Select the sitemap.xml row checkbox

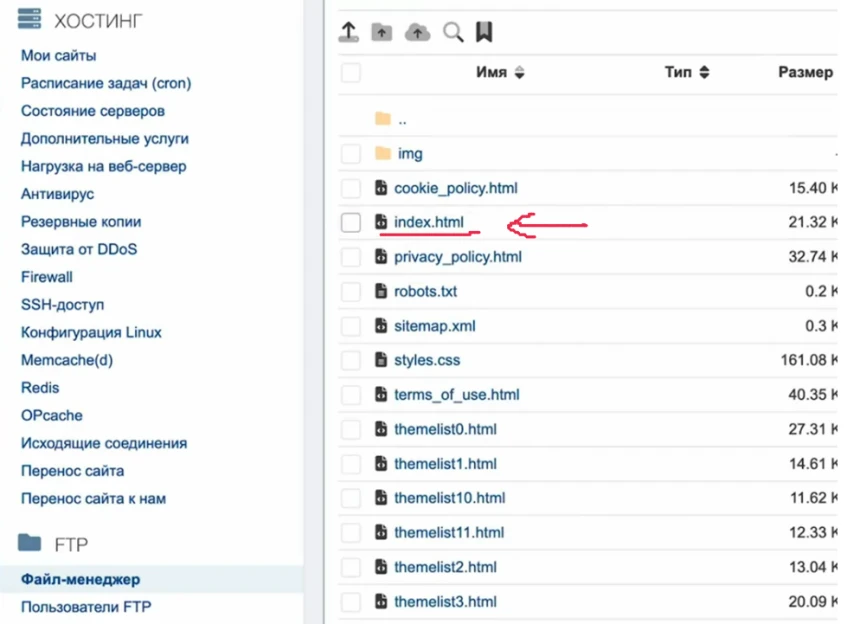coord(350,326)
